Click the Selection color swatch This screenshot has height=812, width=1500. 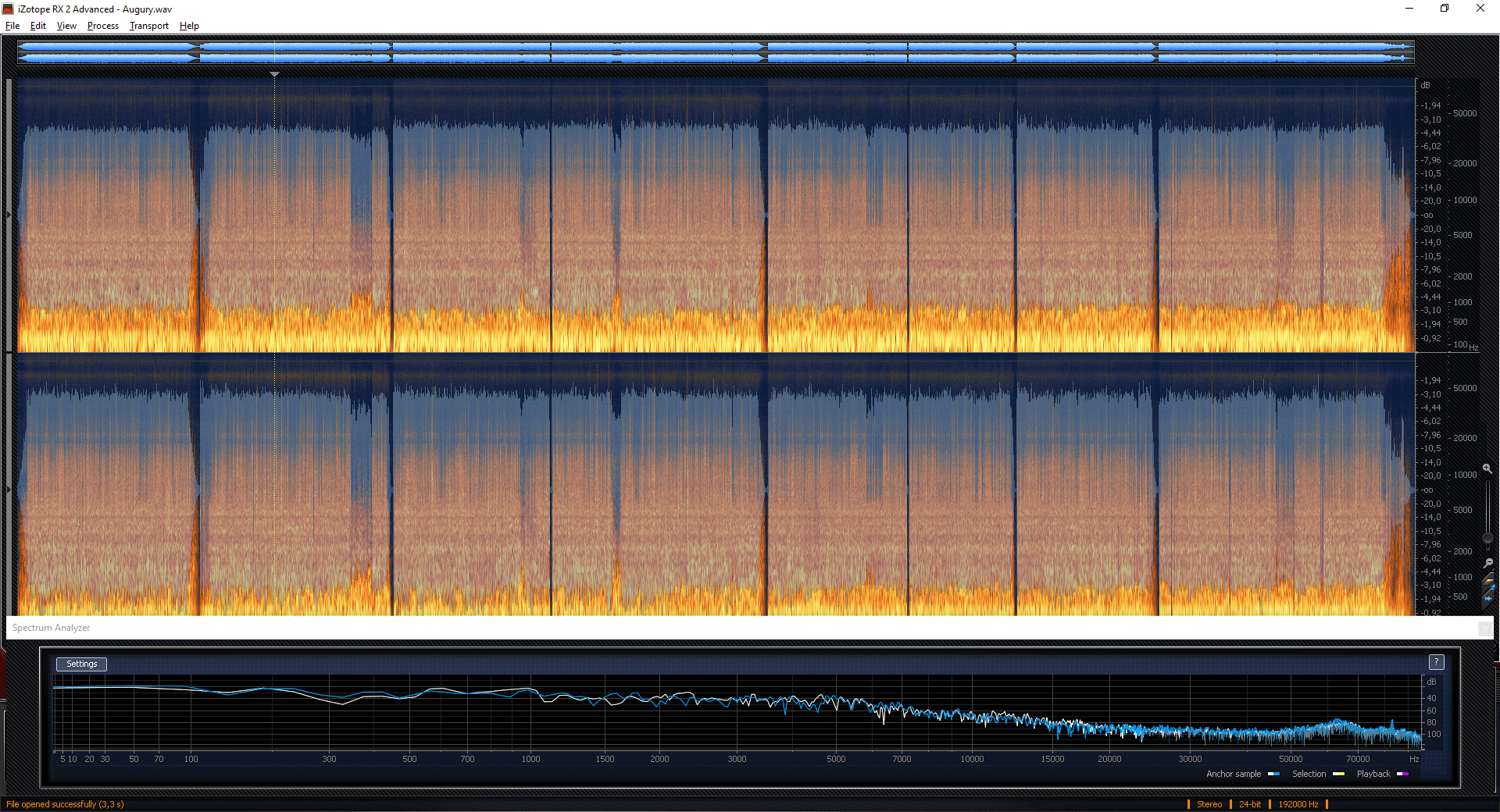[1338, 774]
